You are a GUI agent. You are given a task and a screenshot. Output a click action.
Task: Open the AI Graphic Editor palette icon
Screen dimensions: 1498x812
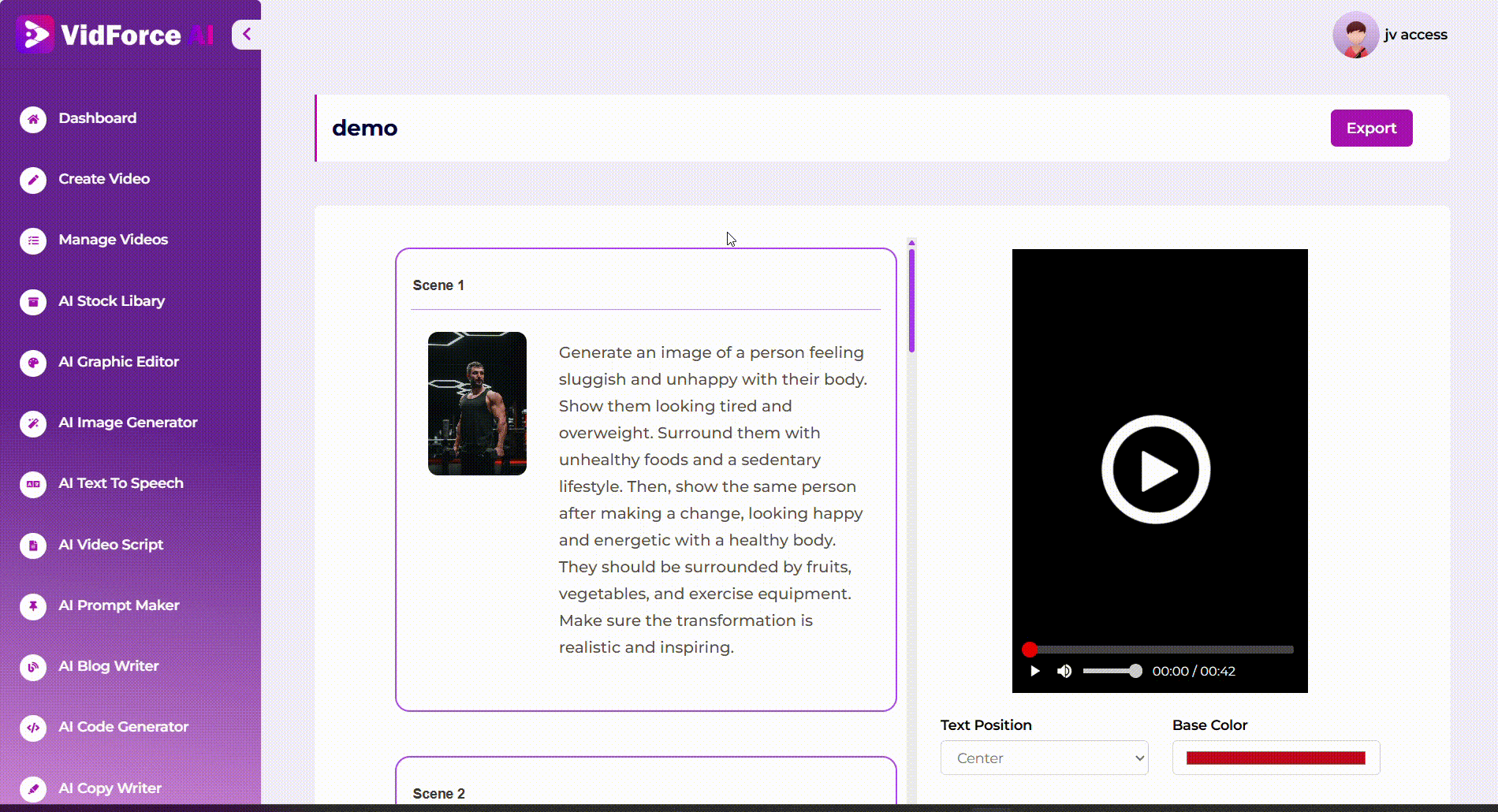(x=33, y=363)
